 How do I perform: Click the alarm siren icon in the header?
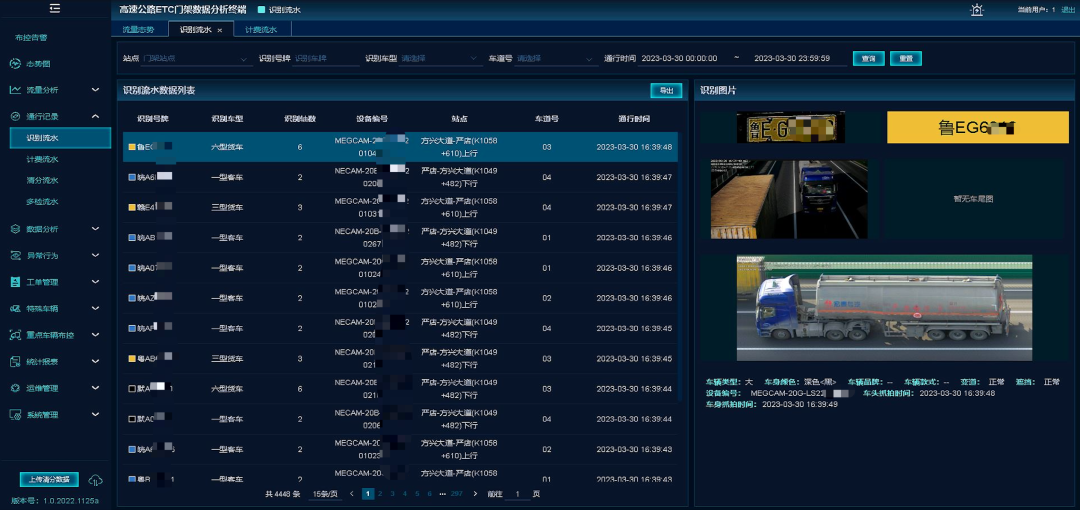[976, 10]
